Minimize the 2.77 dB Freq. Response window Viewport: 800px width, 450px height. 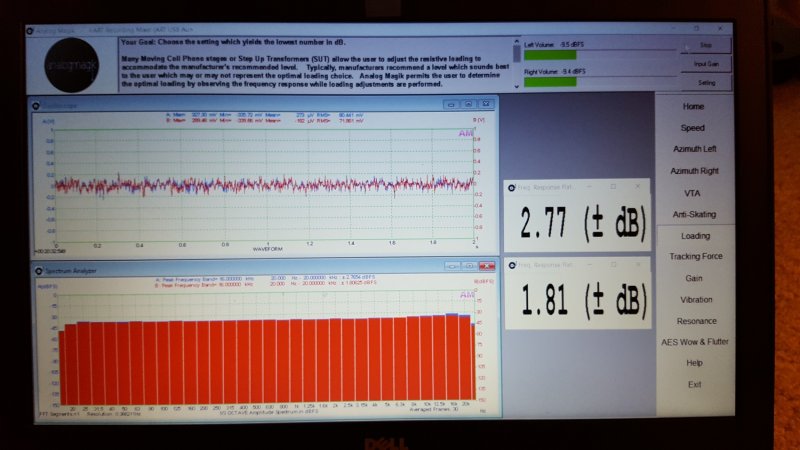click(589, 187)
